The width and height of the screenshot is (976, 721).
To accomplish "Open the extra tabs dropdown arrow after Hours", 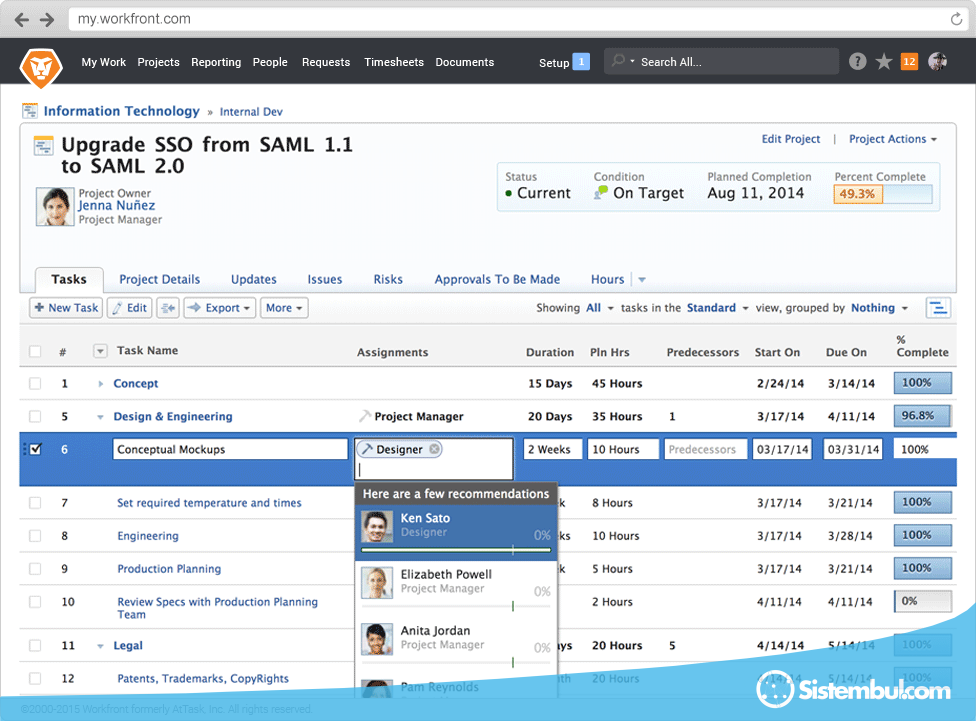I will 642,280.
